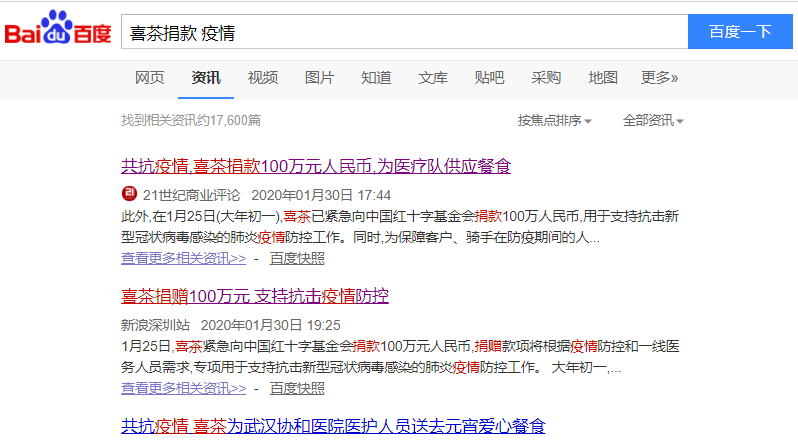Open article 喜茶捐赠100万元 支持抗击疫情防控
This screenshot has height=440, width=798.
pos(255,296)
